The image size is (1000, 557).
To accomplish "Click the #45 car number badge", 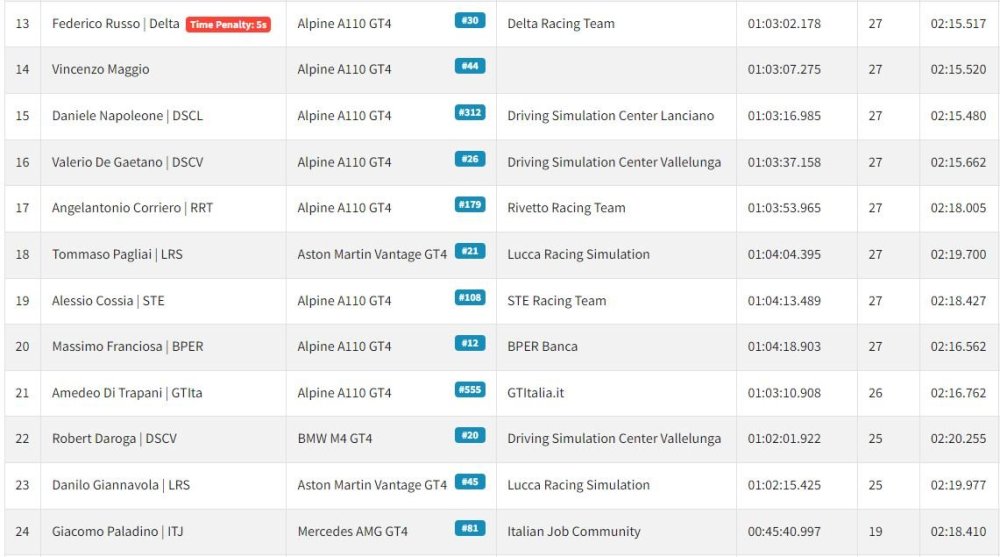I will pos(470,482).
